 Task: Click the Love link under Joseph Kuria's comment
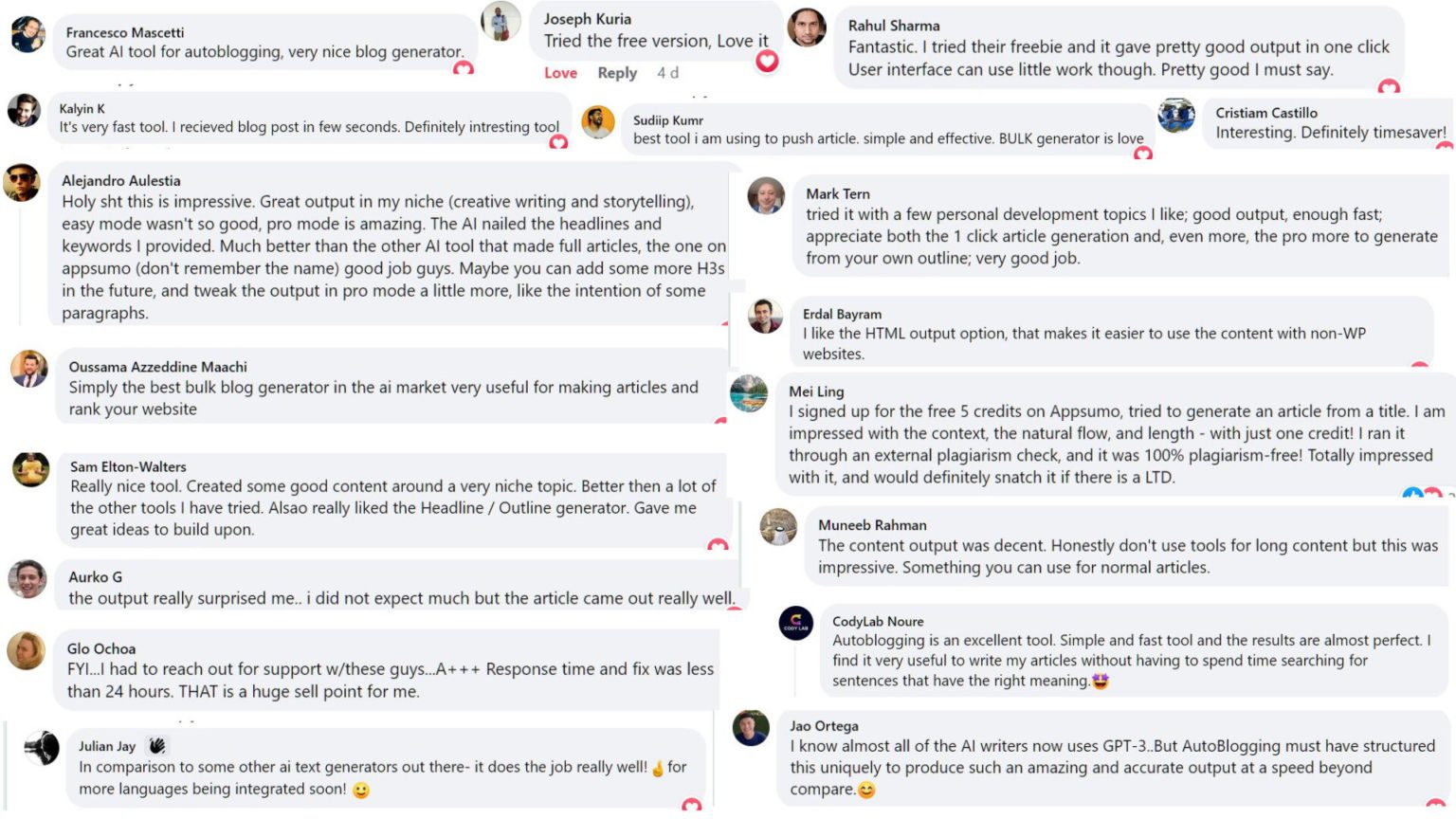coord(560,73)
